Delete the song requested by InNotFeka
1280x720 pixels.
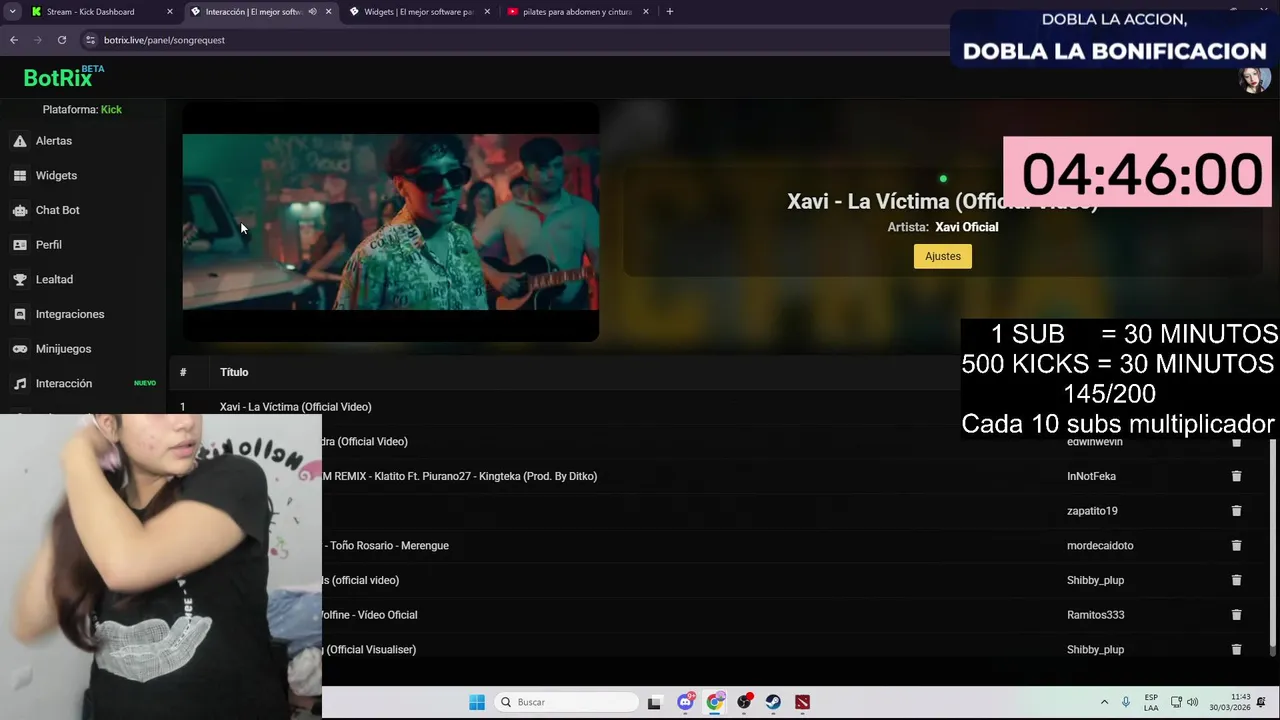tap(1236, 476)
